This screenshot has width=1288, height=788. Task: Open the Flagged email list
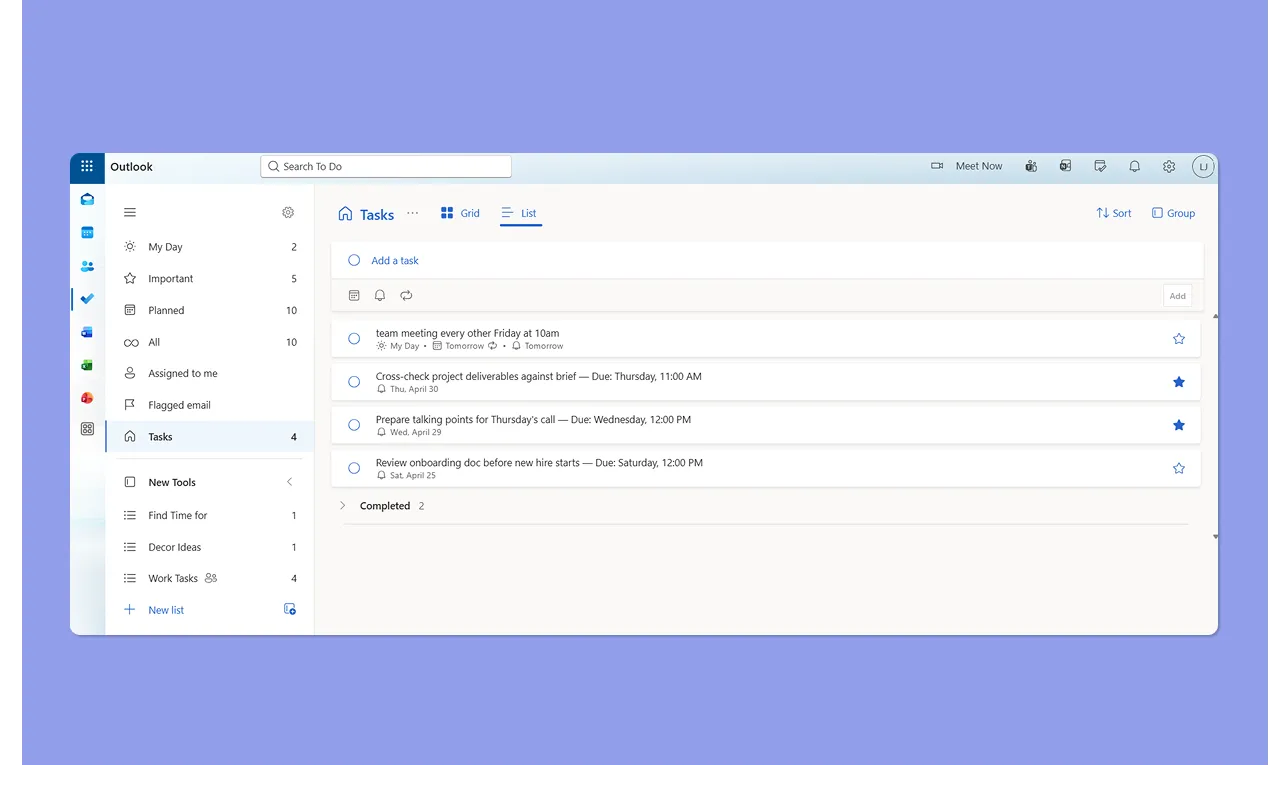click(x=210, y=405)
